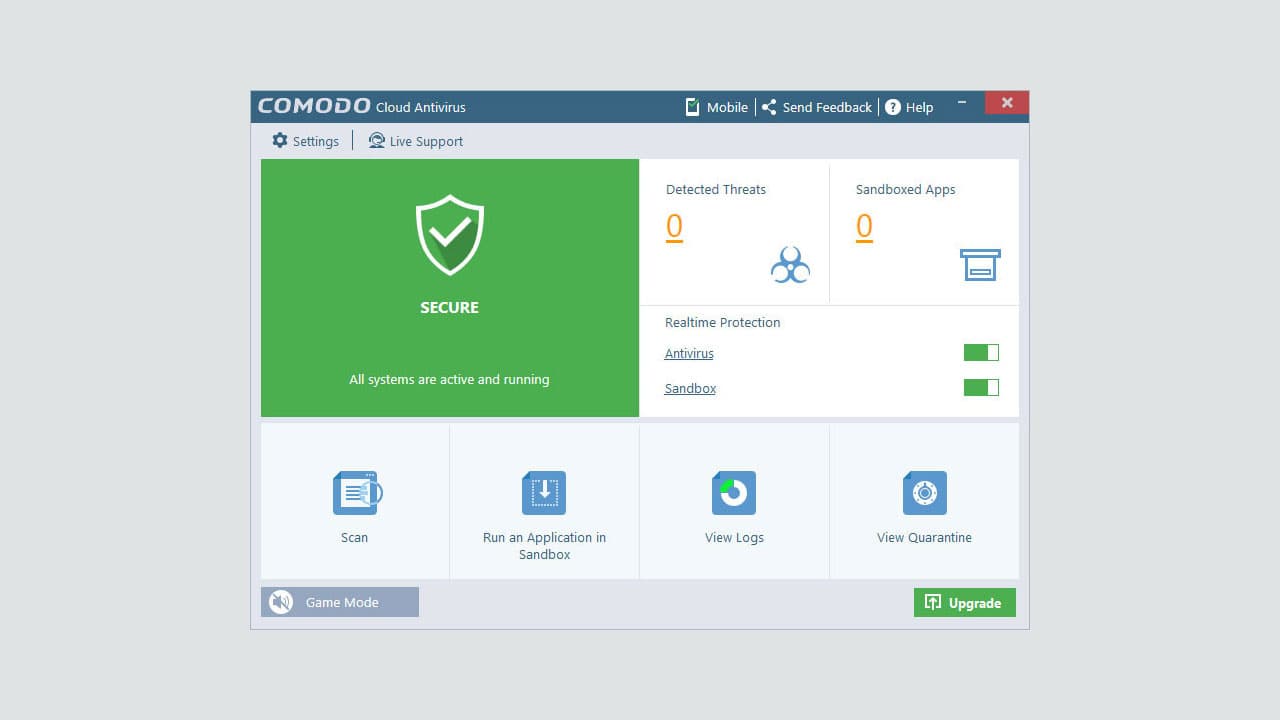Click the Upgrade button

964,602
